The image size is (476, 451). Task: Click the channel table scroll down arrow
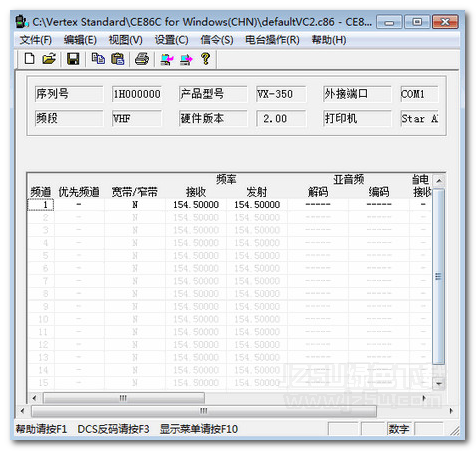[x=439, y=383]
